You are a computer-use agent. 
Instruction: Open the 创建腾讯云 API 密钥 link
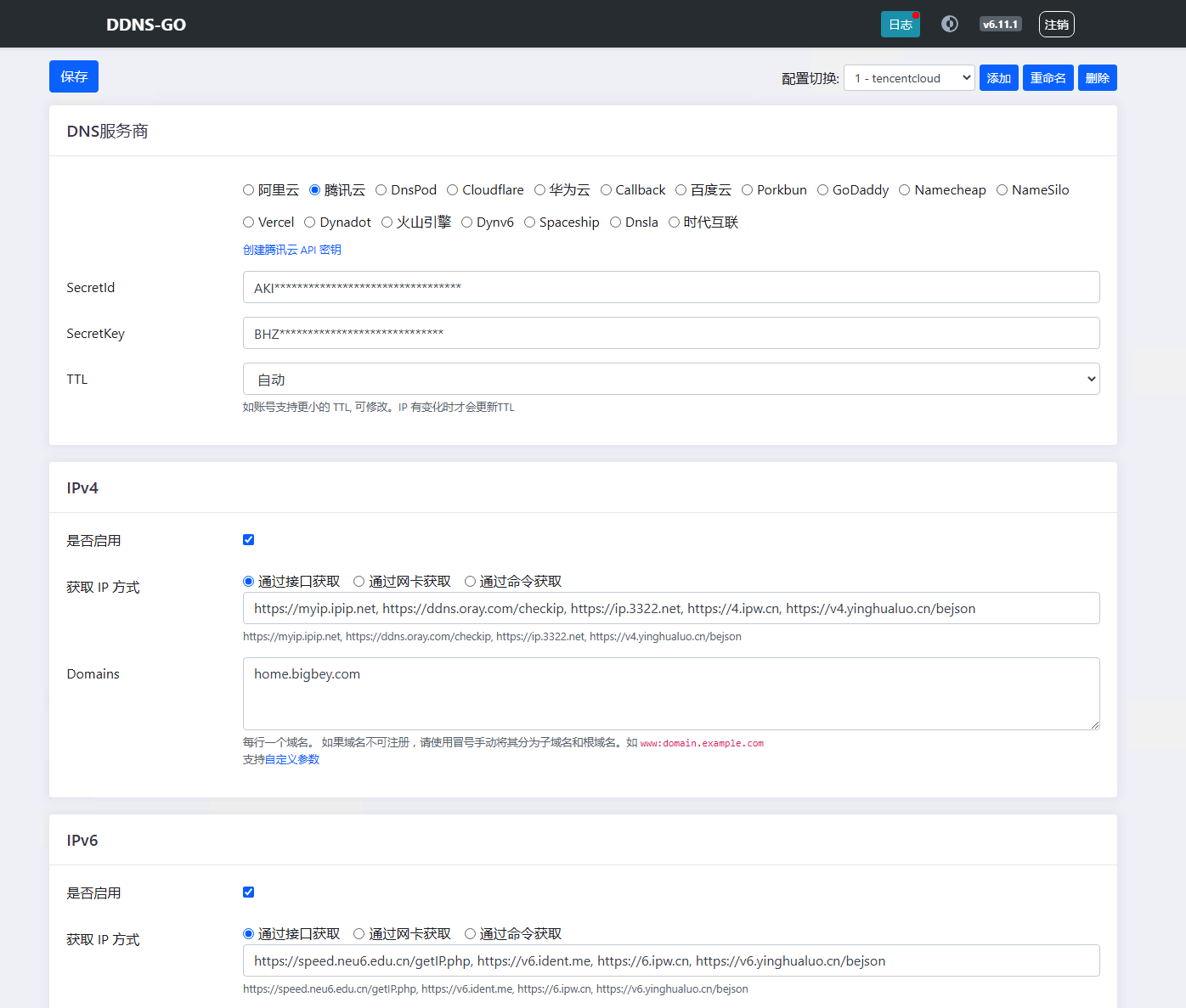[x=292, y=250]
